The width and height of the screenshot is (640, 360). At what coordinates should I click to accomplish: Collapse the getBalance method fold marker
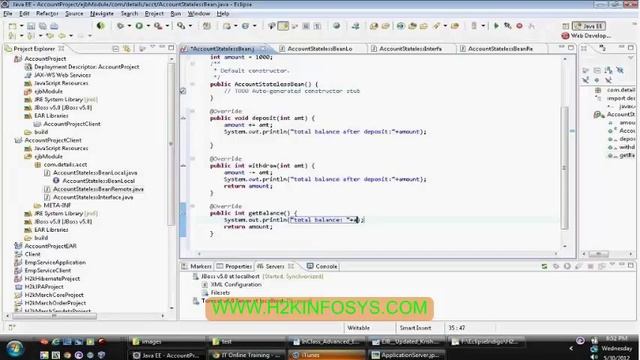pyautogui.click(x=192, y=206)
